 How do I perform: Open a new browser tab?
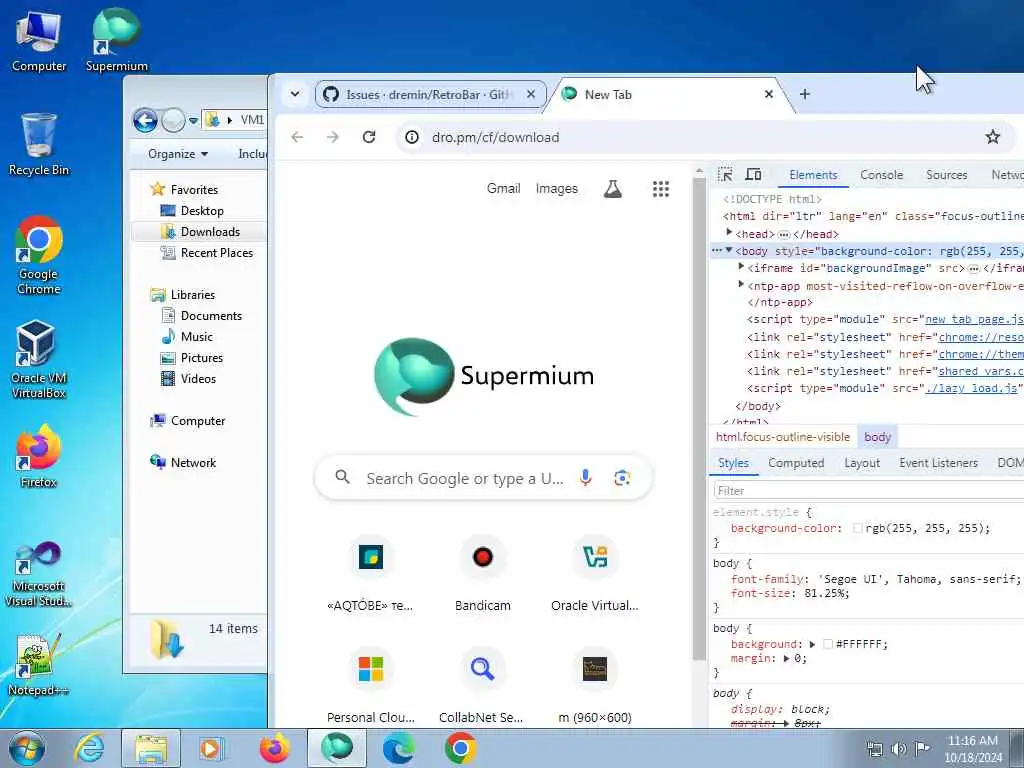[805, 94]
